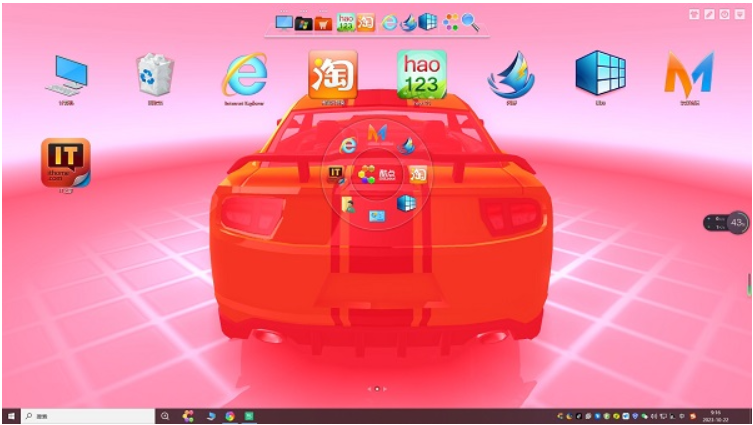Open the blue app icon on the taskbar
The image size is (753, 425).
point(211,416)
